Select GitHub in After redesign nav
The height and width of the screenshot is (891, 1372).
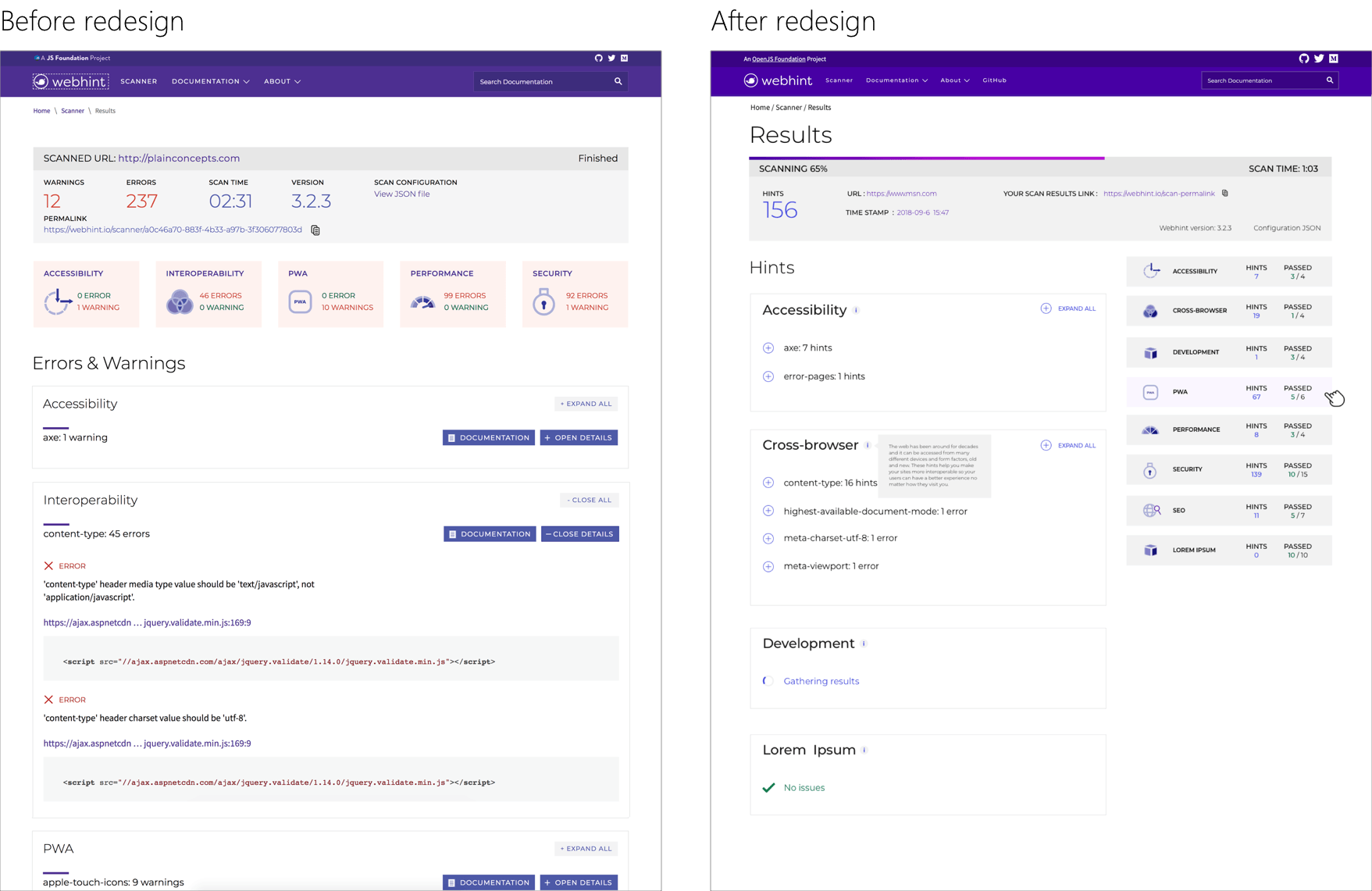[x=994, y=80]
